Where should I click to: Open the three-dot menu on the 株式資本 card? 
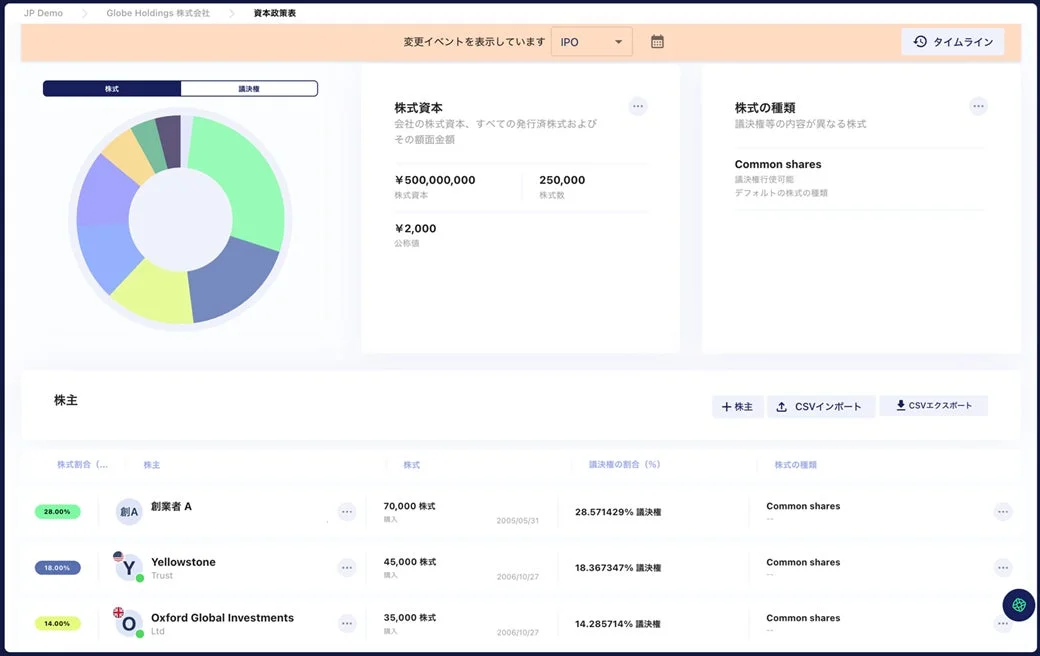637,106
